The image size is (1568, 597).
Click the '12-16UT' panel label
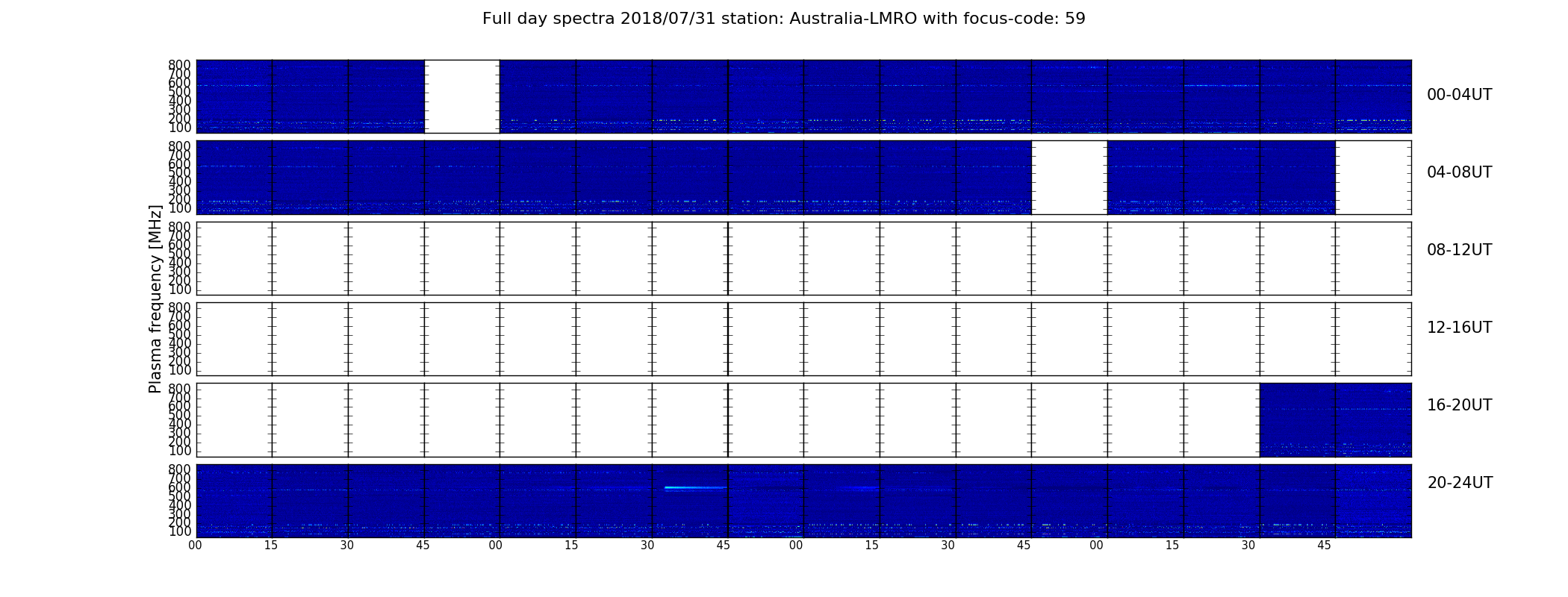click(x=1459, y=328)
